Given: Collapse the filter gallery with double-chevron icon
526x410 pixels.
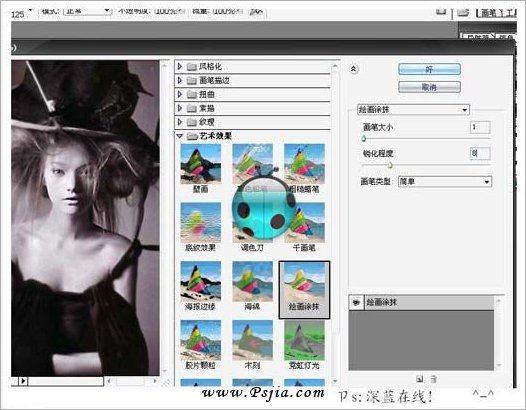Looking at the screenshot, I should point(353,69).
